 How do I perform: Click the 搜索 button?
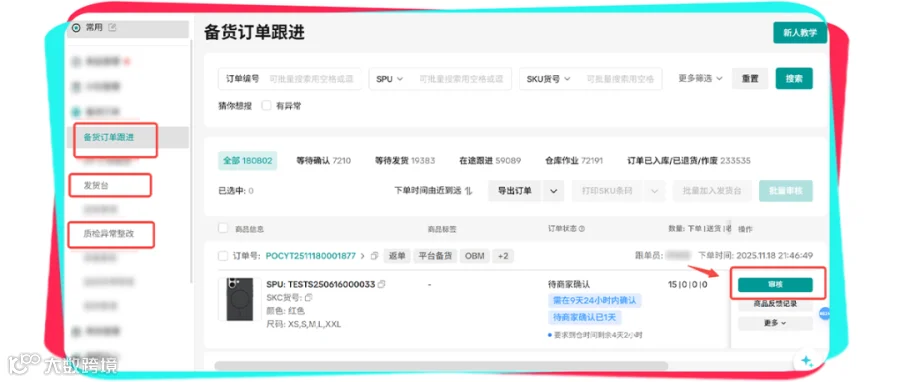[794, 79]
